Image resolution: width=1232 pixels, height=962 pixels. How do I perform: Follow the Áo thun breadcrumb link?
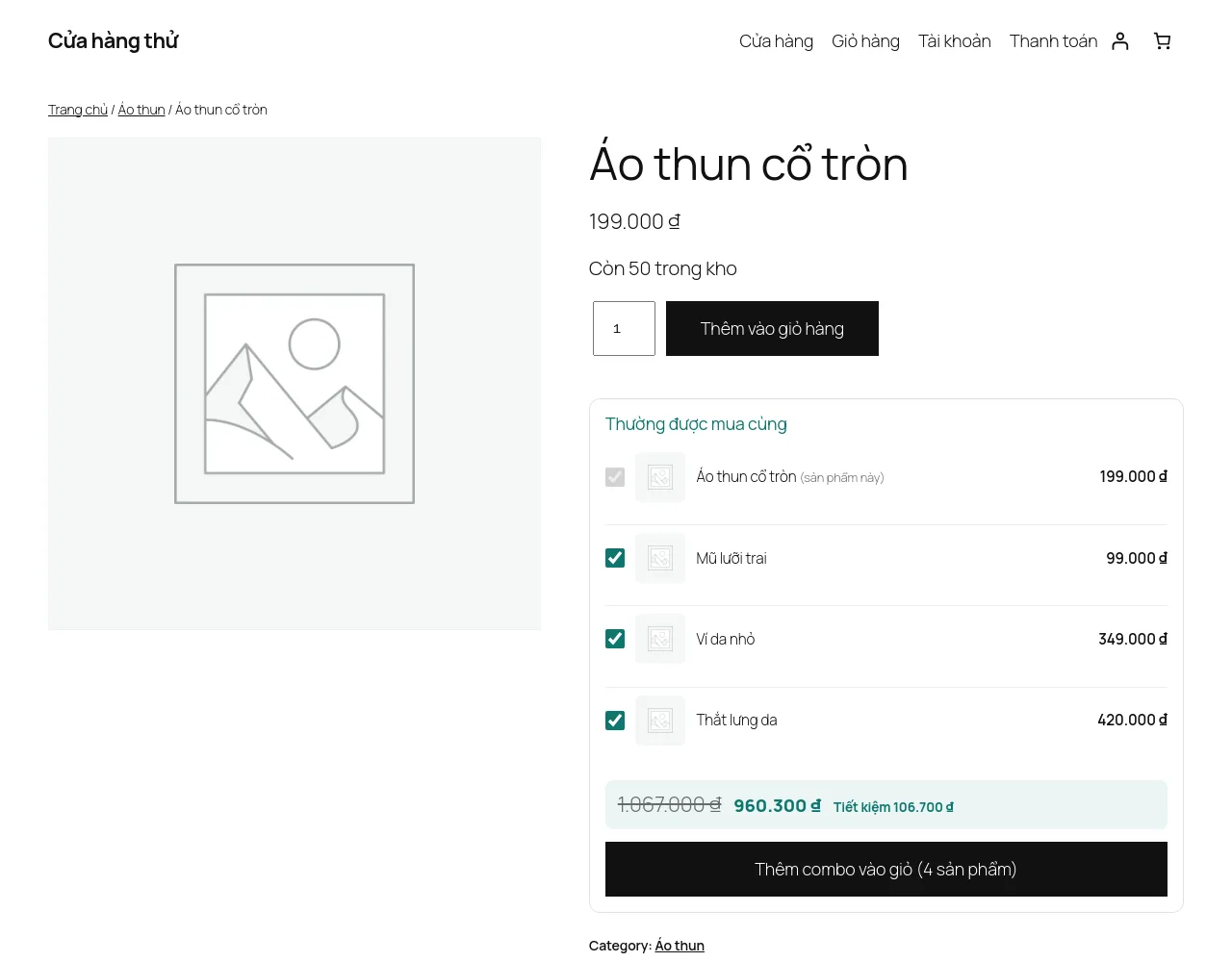(x=141, y=110)
